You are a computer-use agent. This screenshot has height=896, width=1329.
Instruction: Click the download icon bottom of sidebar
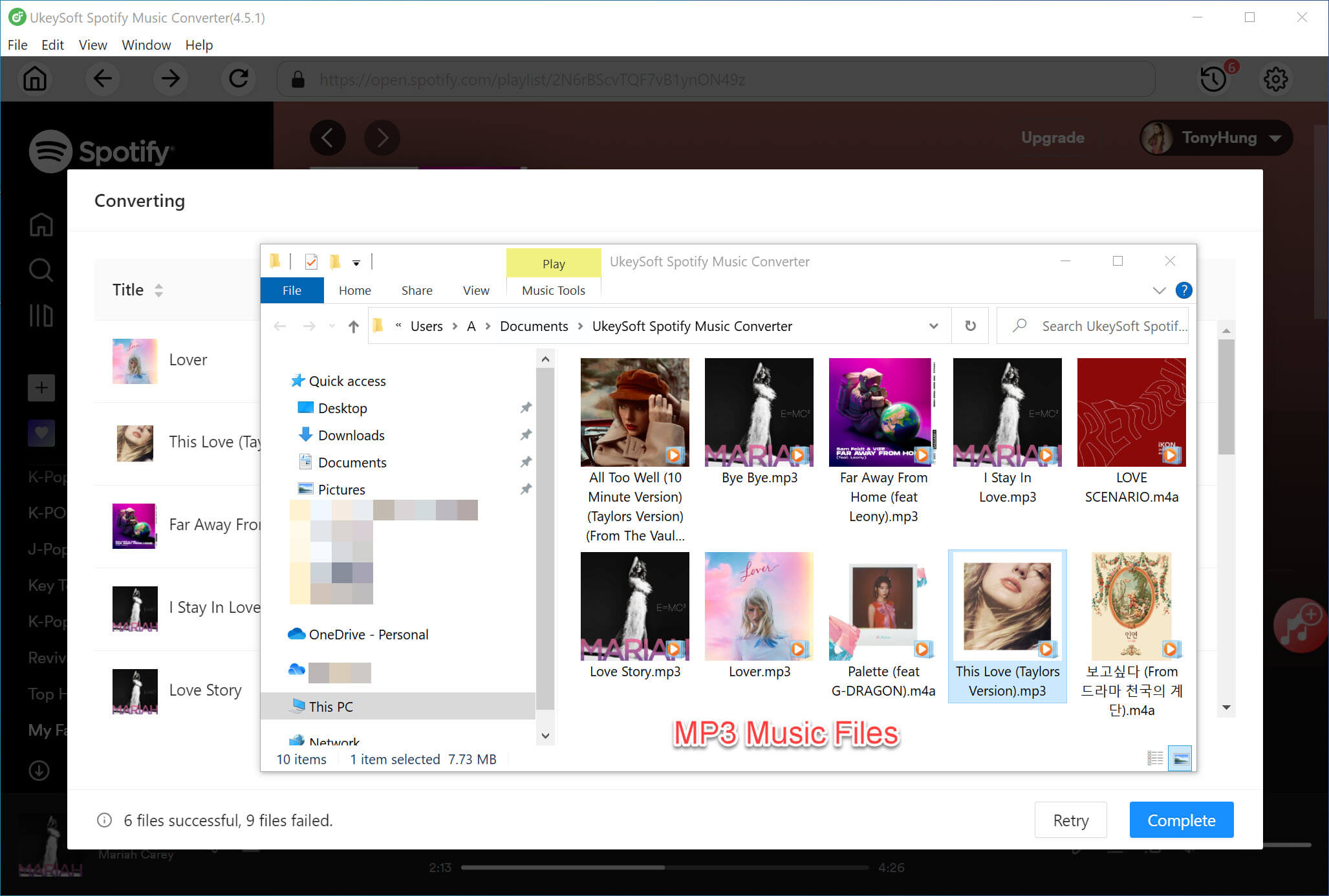coord(38,769)
